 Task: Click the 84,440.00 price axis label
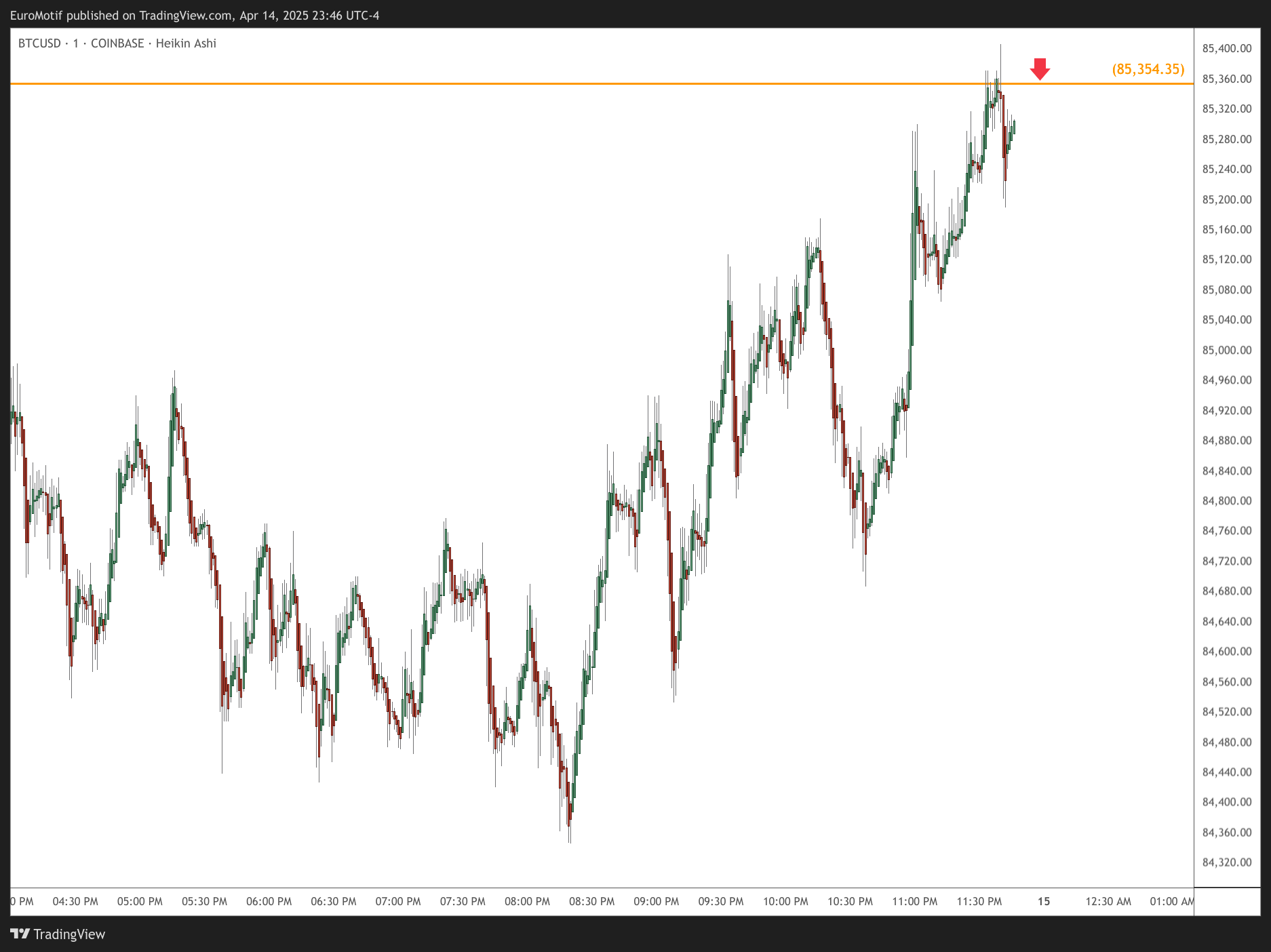tap(1227, 772)
